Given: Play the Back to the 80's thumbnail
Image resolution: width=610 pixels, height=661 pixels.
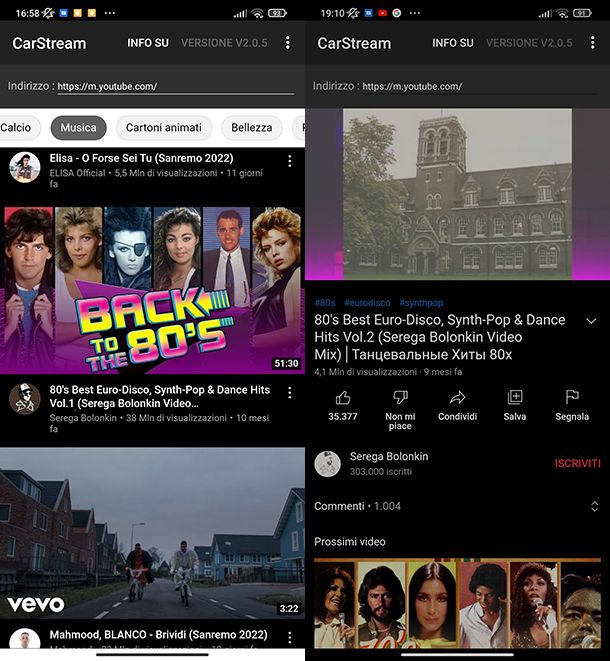Looking at the screenshot, I should tap(152, 290).
